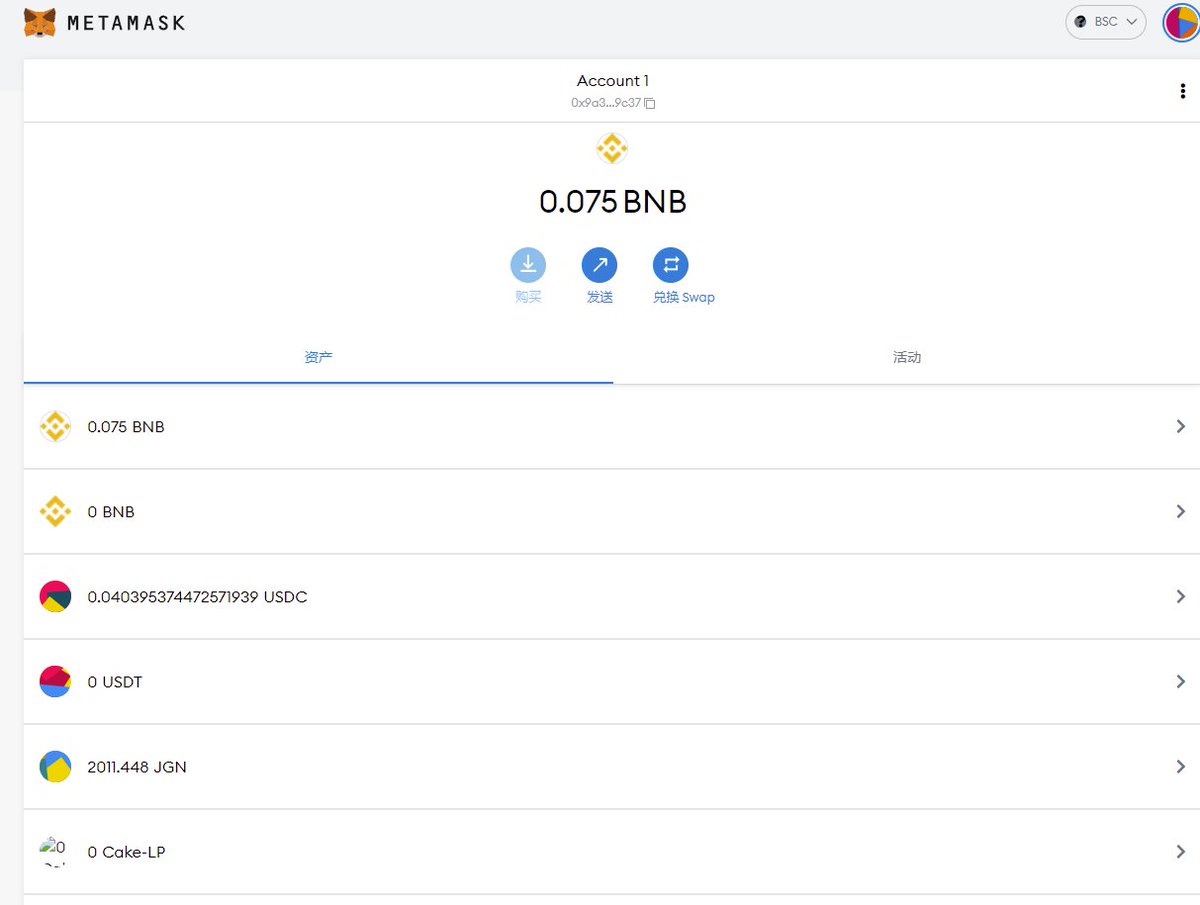Select the large 0.075 BNB balance heading
The width and height of the screenshot is (1200, 905).
click(613, 202)
